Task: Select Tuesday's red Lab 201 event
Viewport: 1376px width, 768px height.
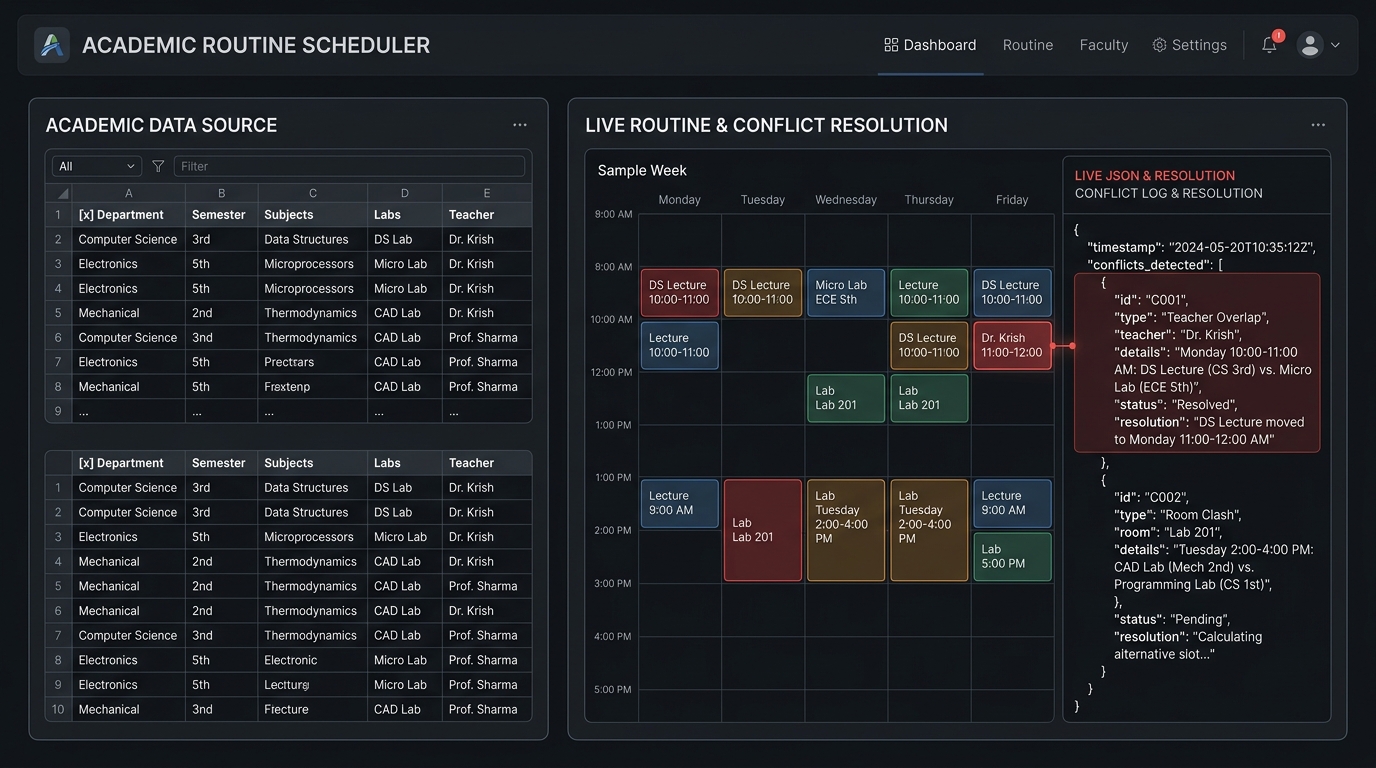Action: pyautogui.click(x=762, y=530)
